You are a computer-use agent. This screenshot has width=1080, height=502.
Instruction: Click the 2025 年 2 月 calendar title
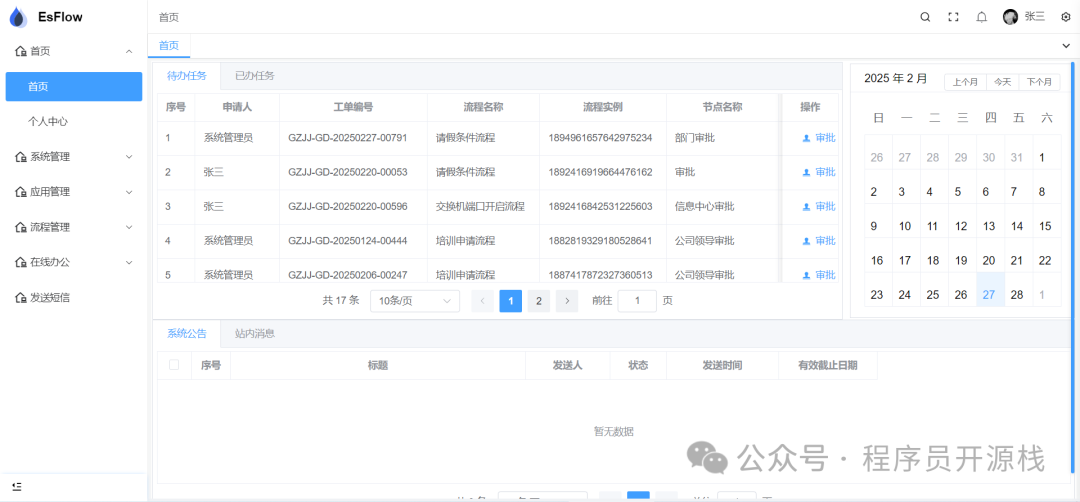click(x=895, y=79)
